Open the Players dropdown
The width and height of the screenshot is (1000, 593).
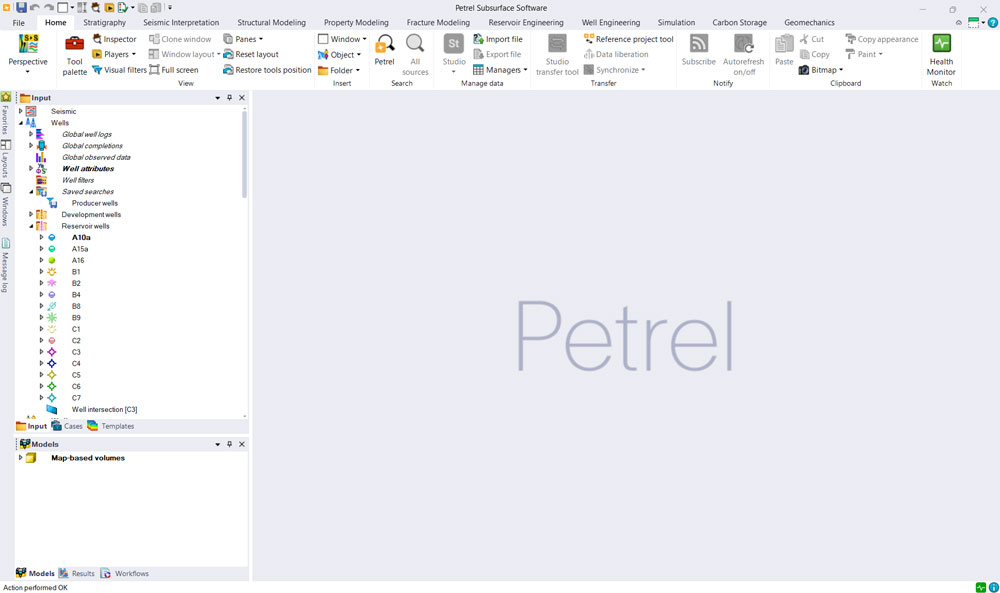[x=133, y=54]
